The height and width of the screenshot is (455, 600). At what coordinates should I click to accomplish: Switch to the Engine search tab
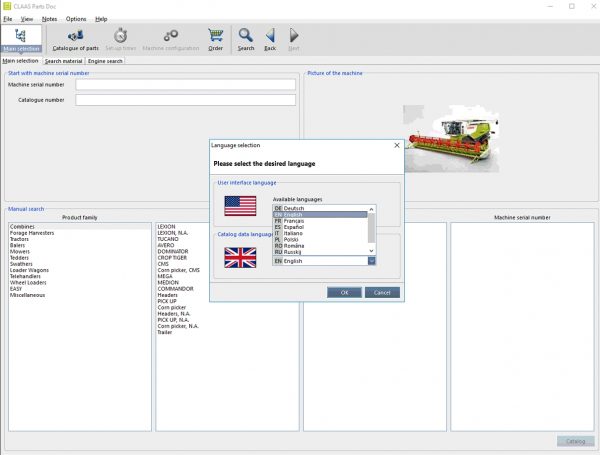pos(105,61)
